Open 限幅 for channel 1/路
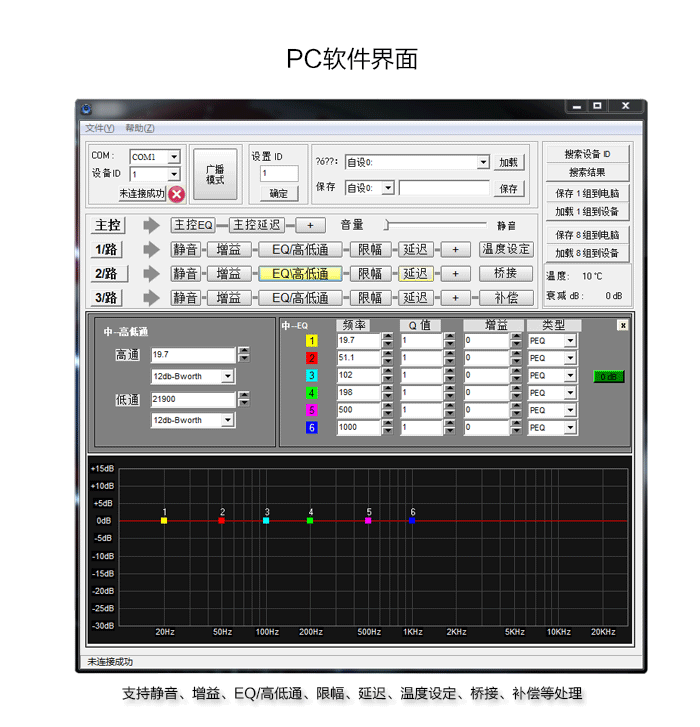This screenshot has height=727, width=700. point(370,250)
